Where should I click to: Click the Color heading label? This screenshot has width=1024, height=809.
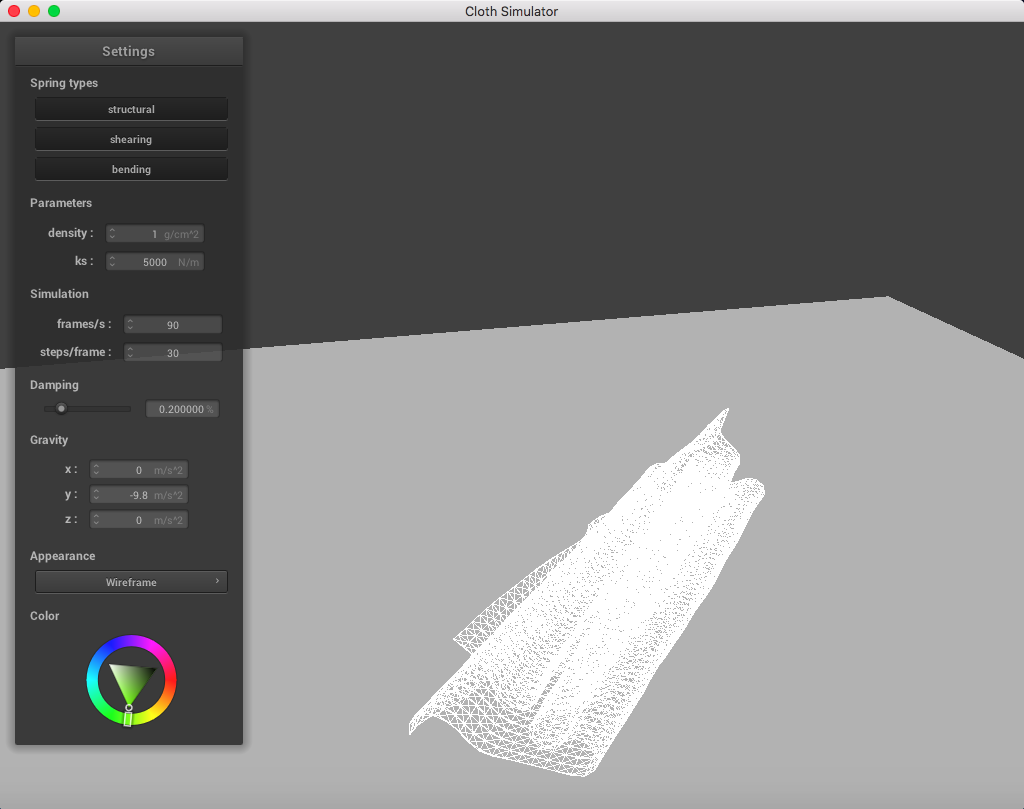coord(44,616)
